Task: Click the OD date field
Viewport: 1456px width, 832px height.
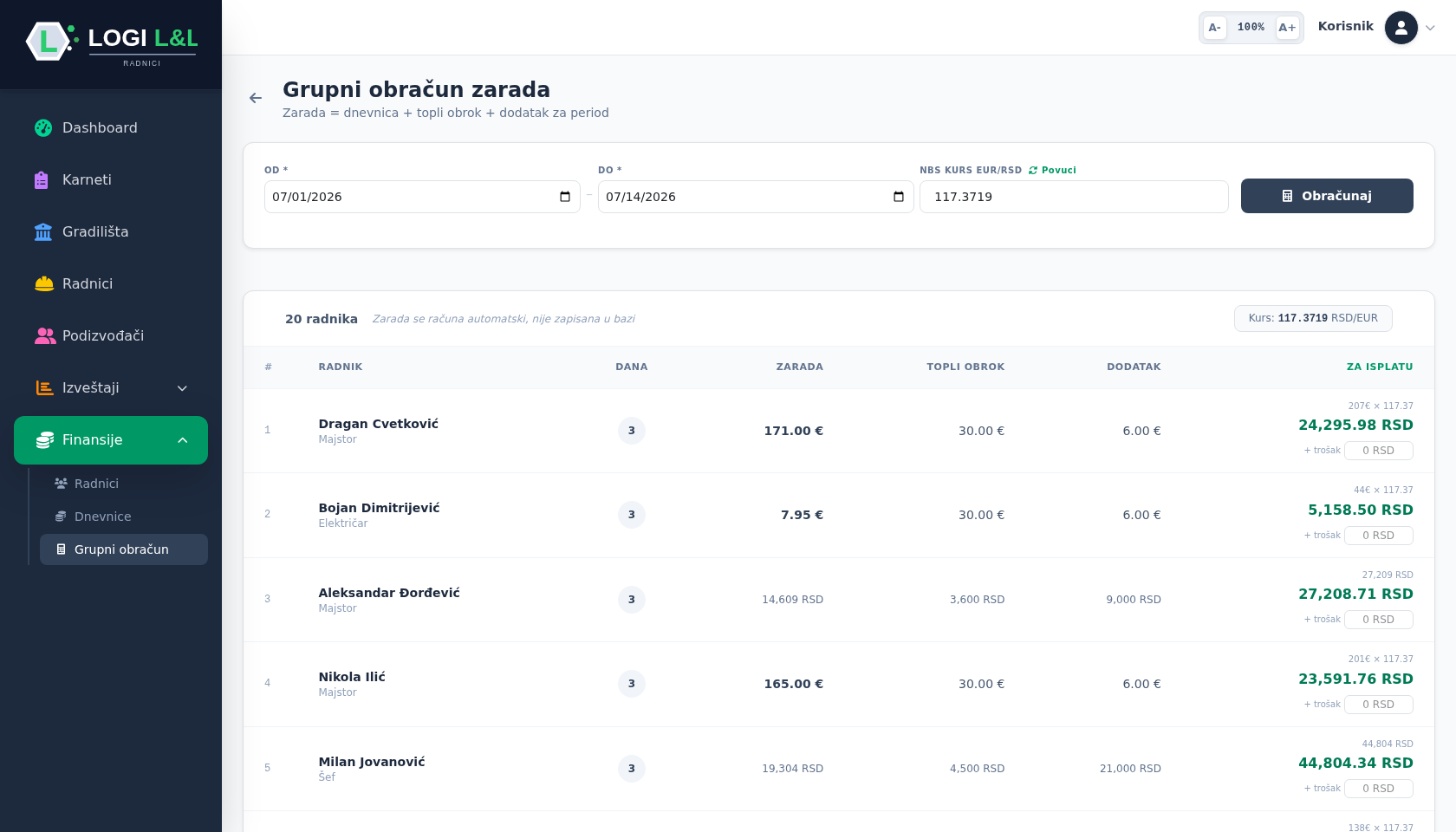Action: (422, 197)
